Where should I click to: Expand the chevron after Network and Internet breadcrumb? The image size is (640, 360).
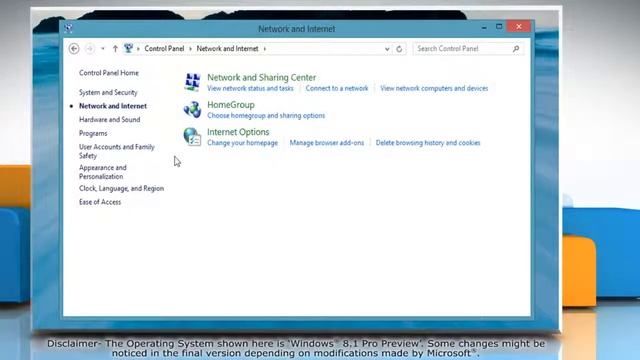pos(264,49)
